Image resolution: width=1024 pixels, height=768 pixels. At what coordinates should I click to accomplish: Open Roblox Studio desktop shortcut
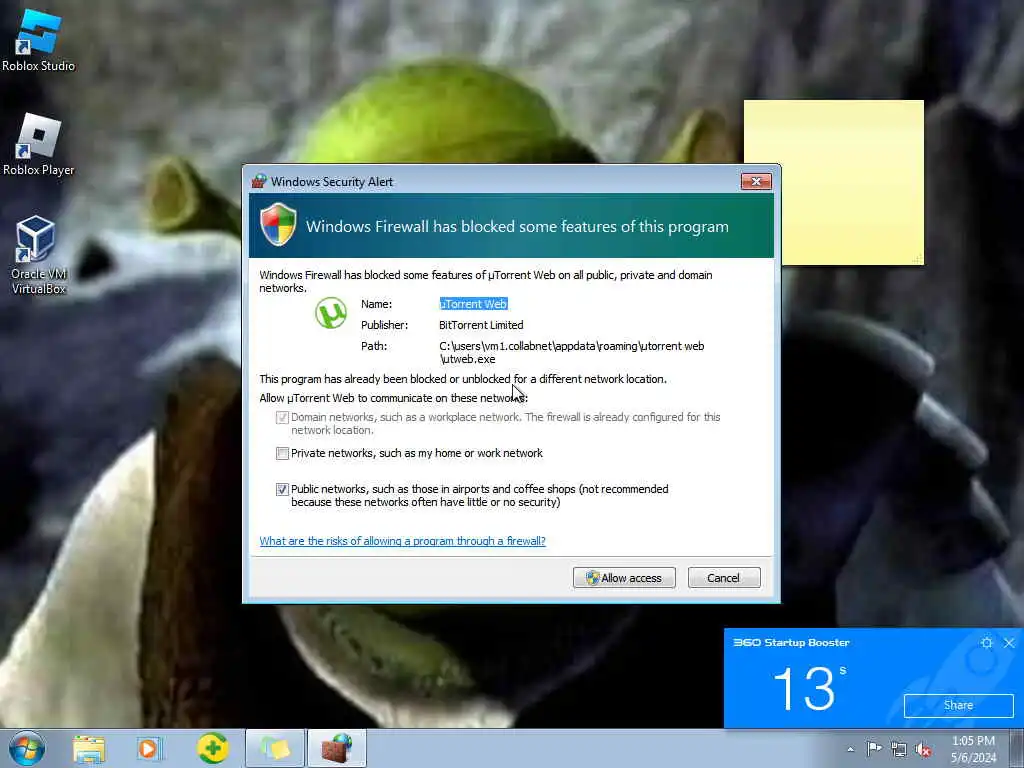39,39
